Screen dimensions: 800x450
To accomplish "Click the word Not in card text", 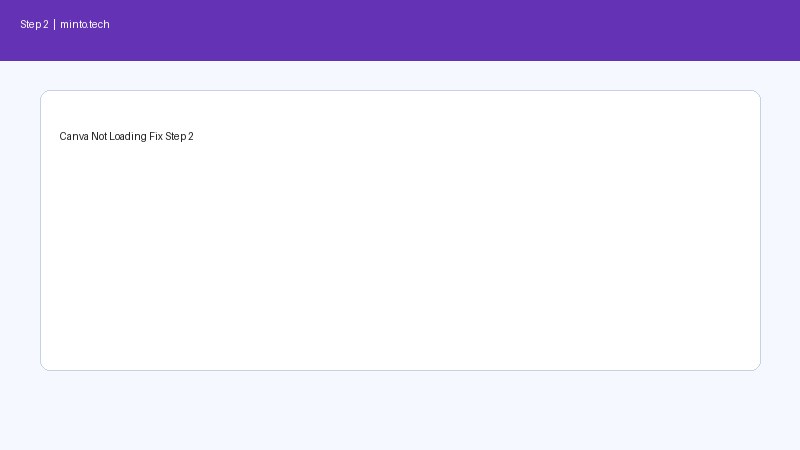I will click(x=99, y=136).
